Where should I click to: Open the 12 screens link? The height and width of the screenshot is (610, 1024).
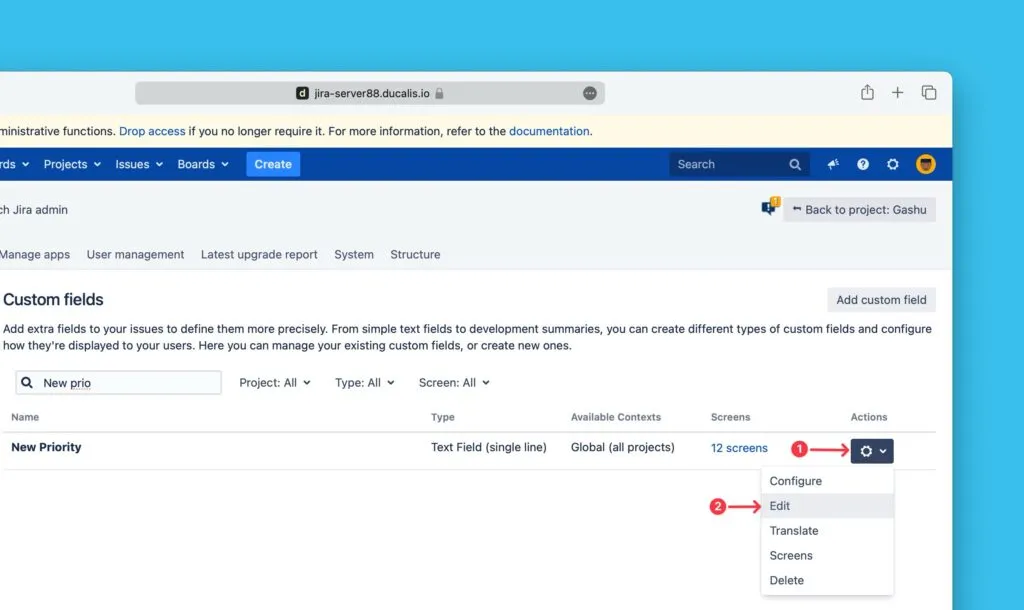click(739, 448)
